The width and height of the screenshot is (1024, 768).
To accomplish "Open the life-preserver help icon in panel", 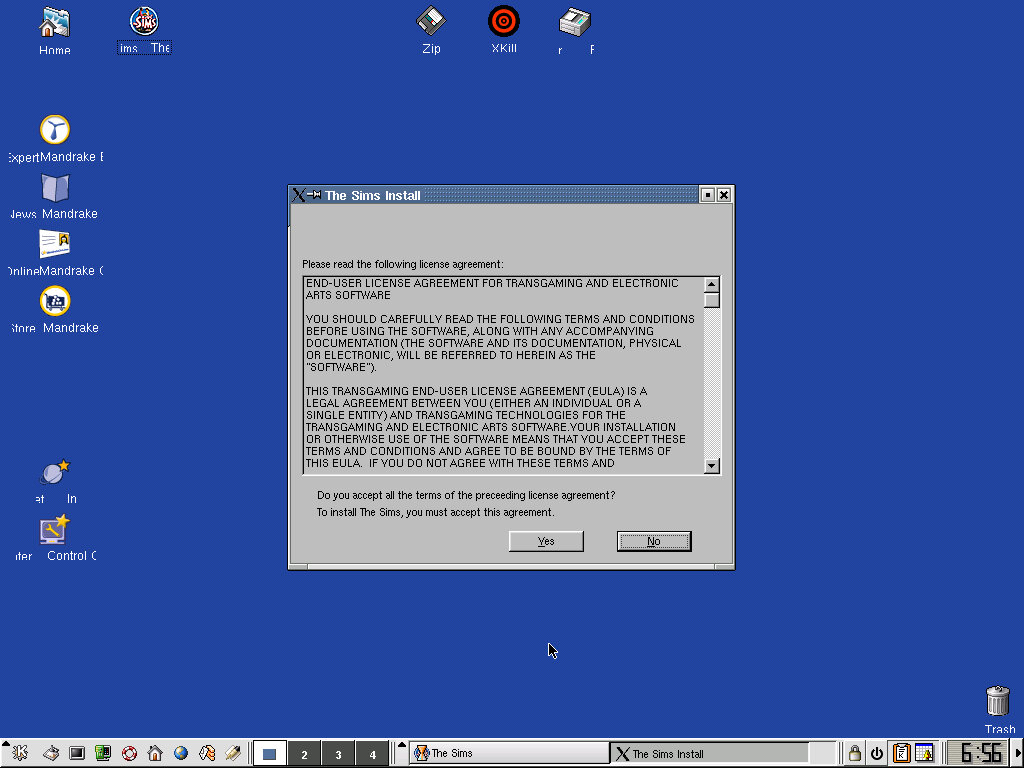I will [x=129, y=753].
